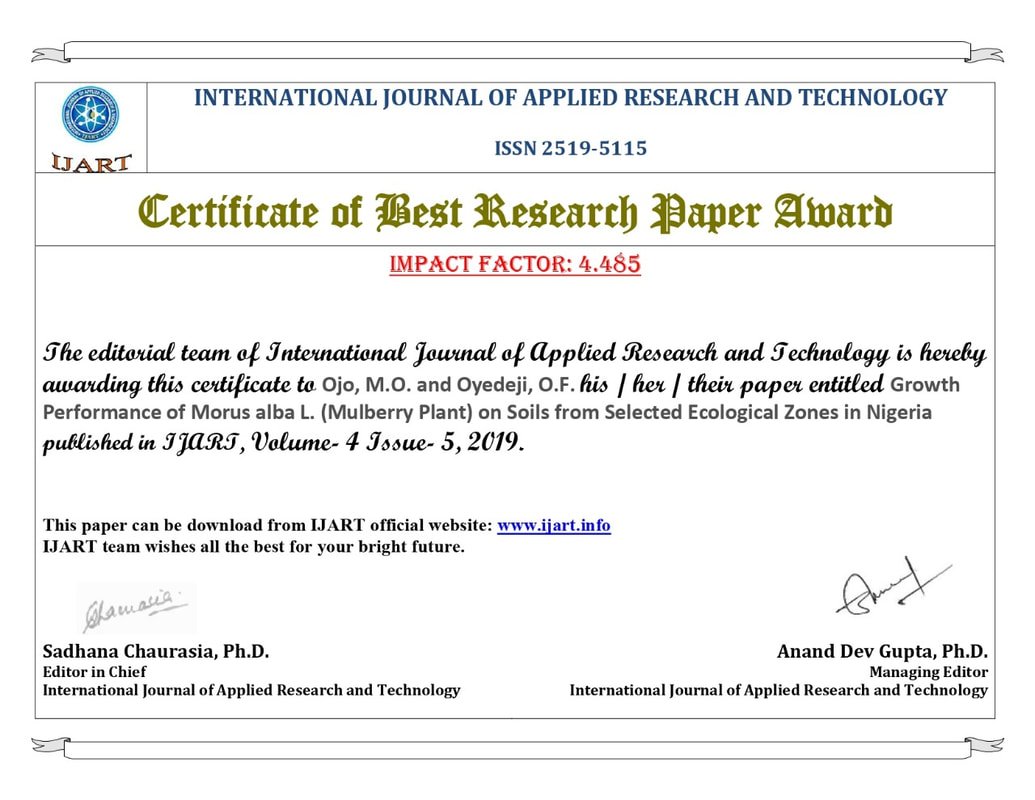Click the line beginning The editorial team of
Viewport: 1035px width, 800px height.
click(x=514, y=353)
